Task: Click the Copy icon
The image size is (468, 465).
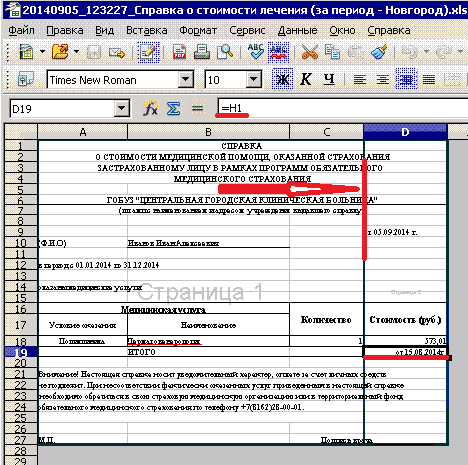Action: pos(332,52)
